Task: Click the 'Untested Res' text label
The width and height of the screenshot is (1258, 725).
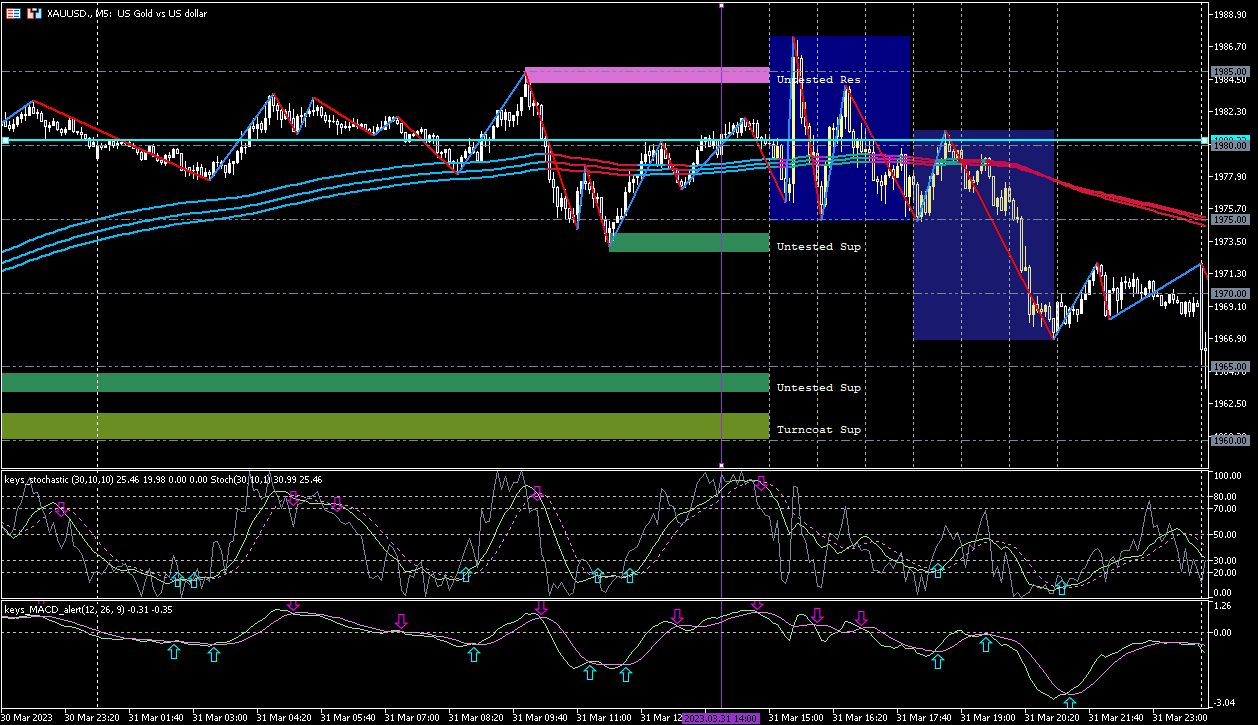Action: pos(818,79)
